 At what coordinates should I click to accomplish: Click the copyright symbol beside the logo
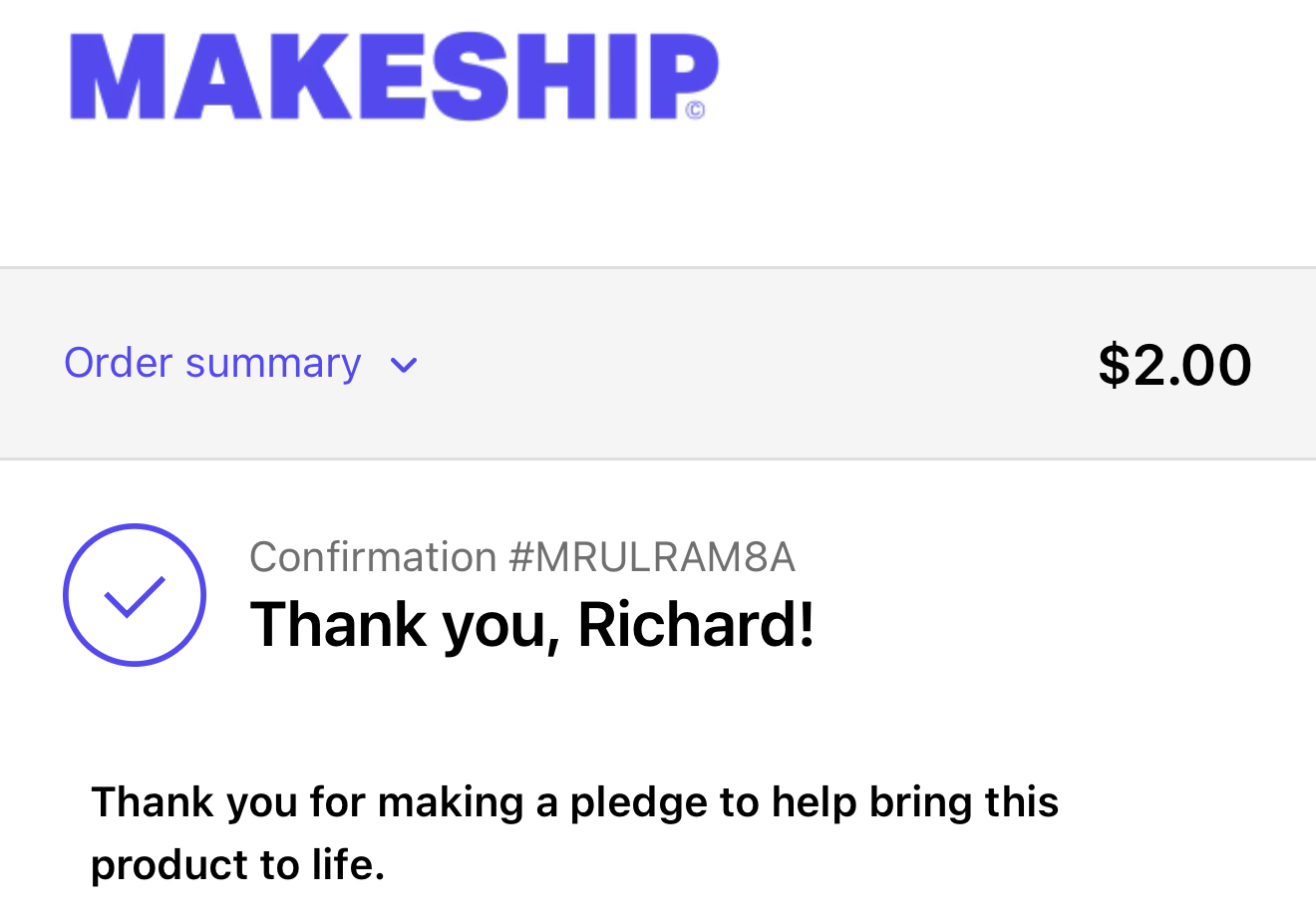click(696, 110)
